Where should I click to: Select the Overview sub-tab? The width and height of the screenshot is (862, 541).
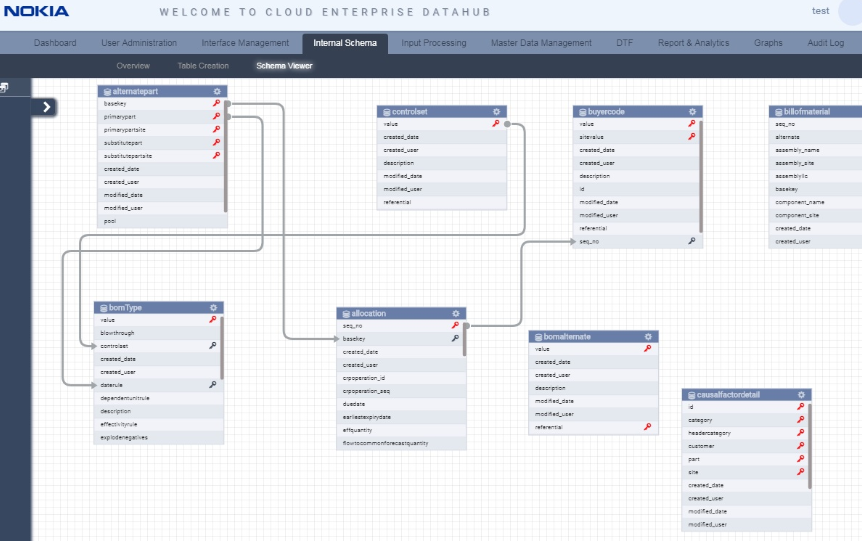133,66
